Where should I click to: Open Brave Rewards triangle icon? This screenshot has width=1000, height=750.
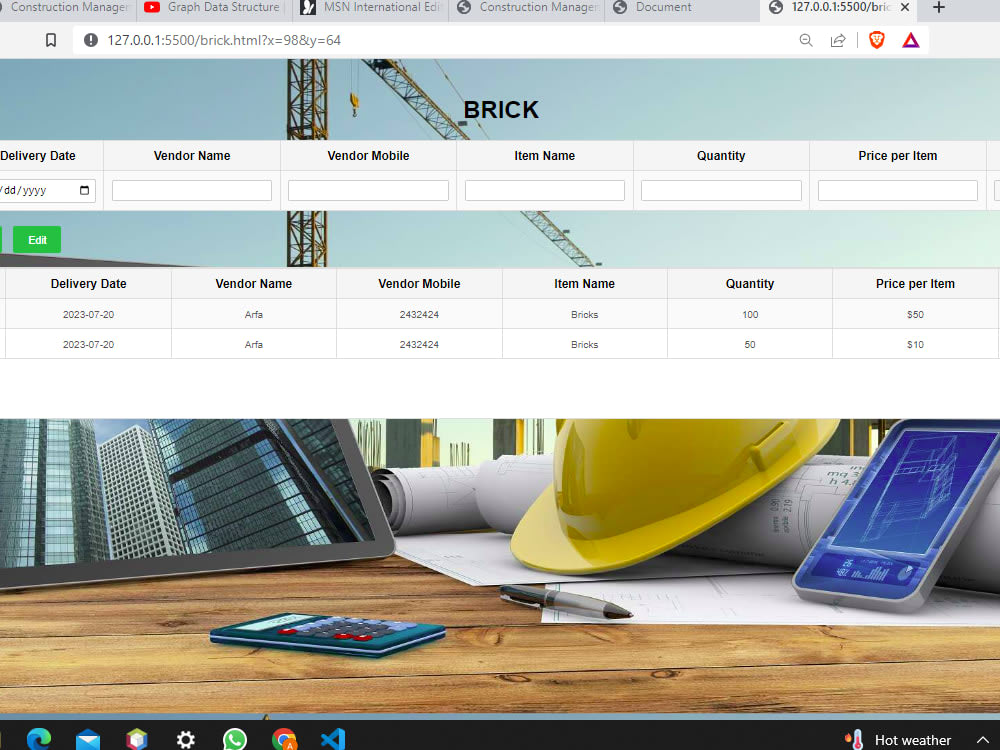[910, 40]
